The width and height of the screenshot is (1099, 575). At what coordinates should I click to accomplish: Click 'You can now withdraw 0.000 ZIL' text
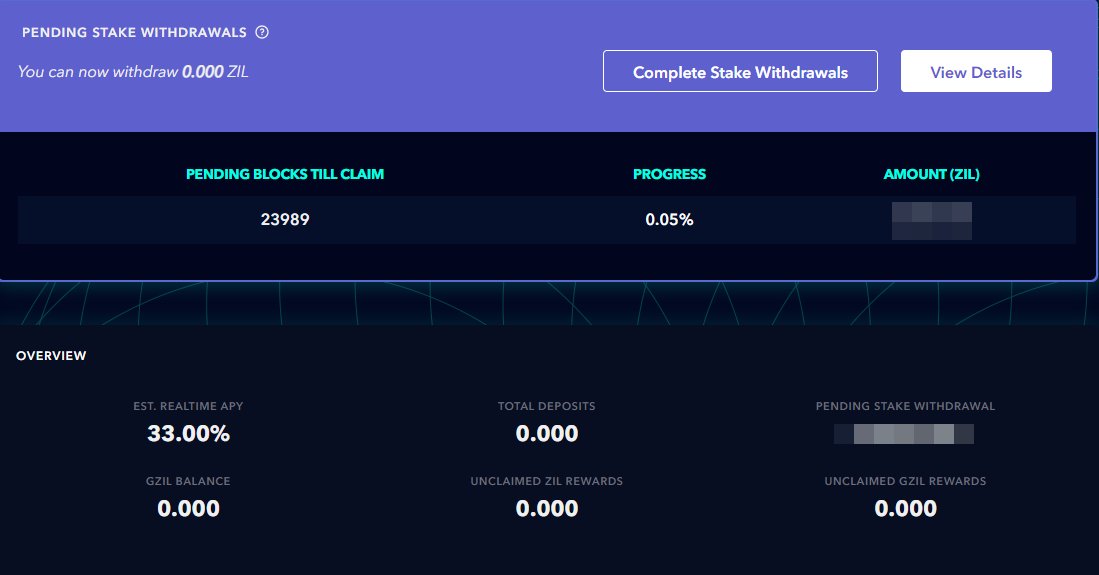(x=133, y=72)
